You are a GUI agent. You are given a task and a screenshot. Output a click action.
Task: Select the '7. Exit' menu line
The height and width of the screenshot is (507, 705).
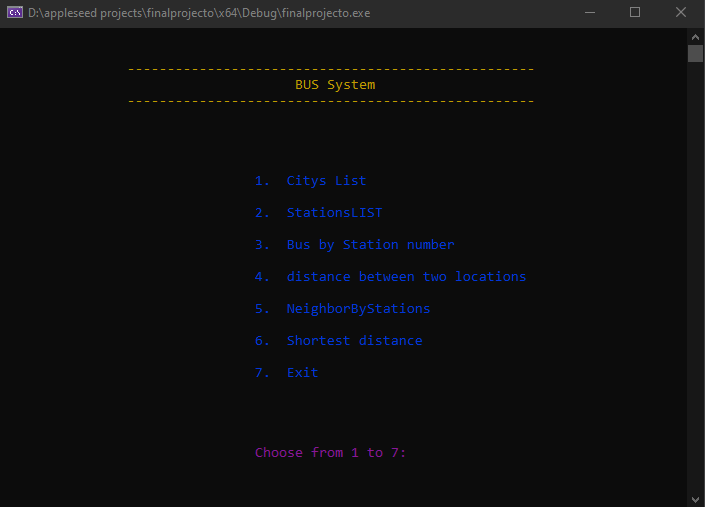(x=286, y=373)
